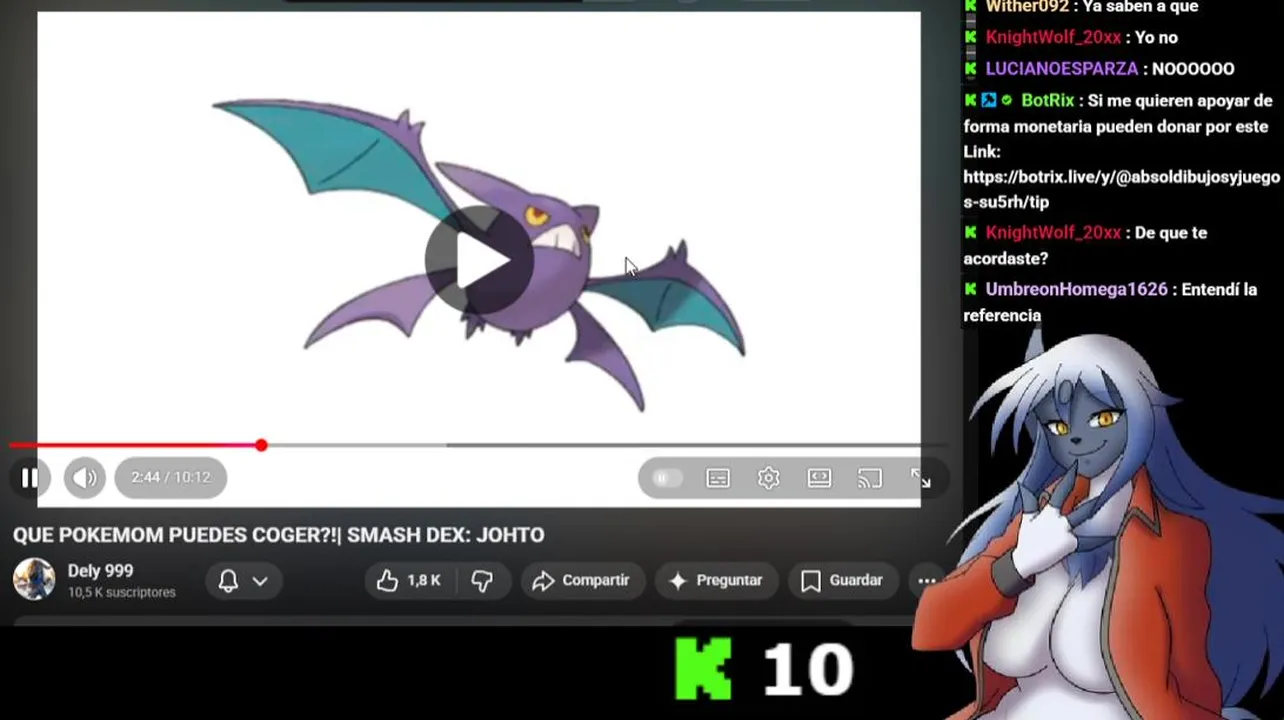1284x720 pixels.
Task: Open the Dely 999 channel name link
Action: tap(100, 571)
